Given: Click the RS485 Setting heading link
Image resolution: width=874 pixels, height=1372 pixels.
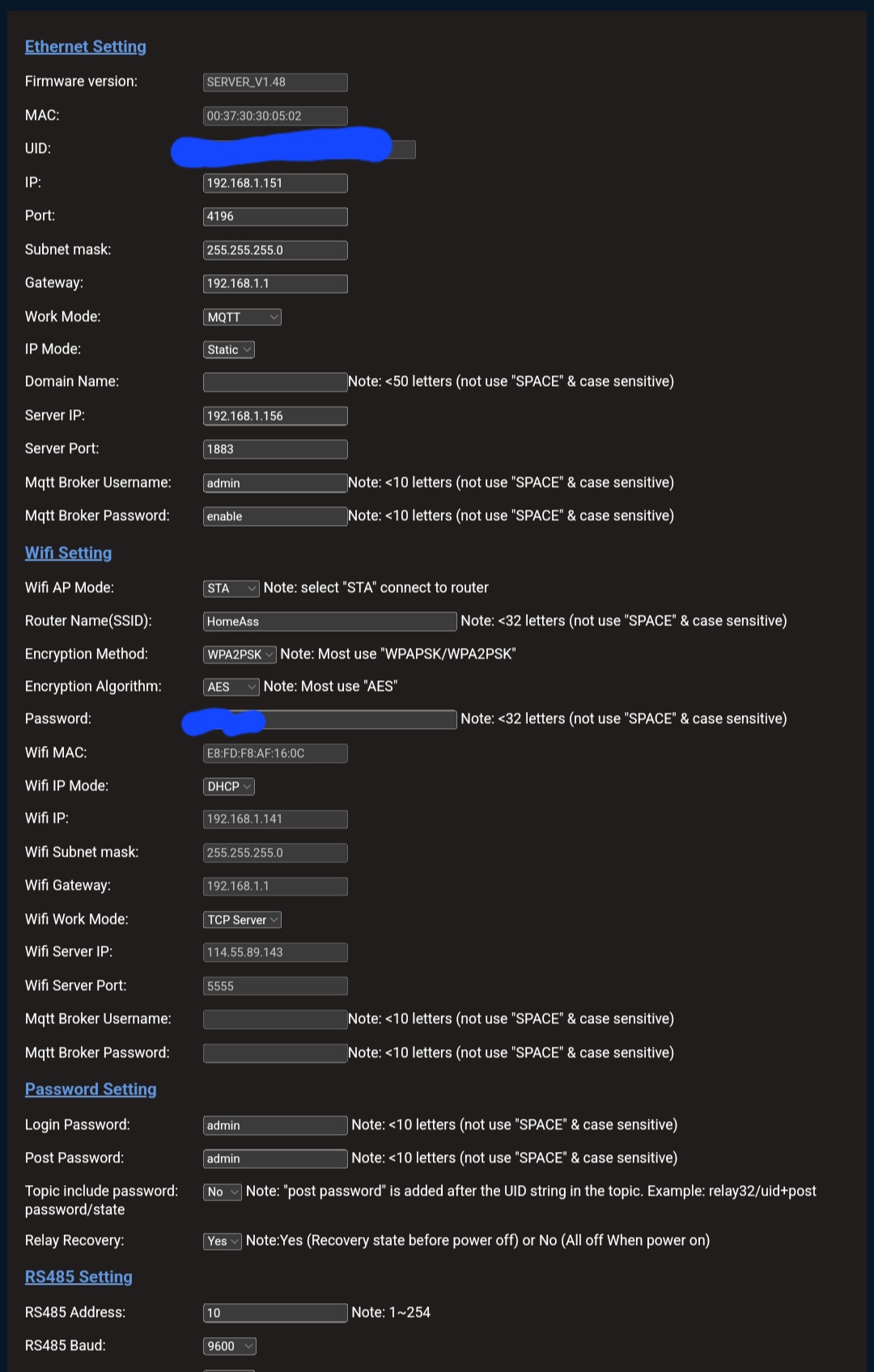Looking at the screenshot, I should coord(78,1277).
